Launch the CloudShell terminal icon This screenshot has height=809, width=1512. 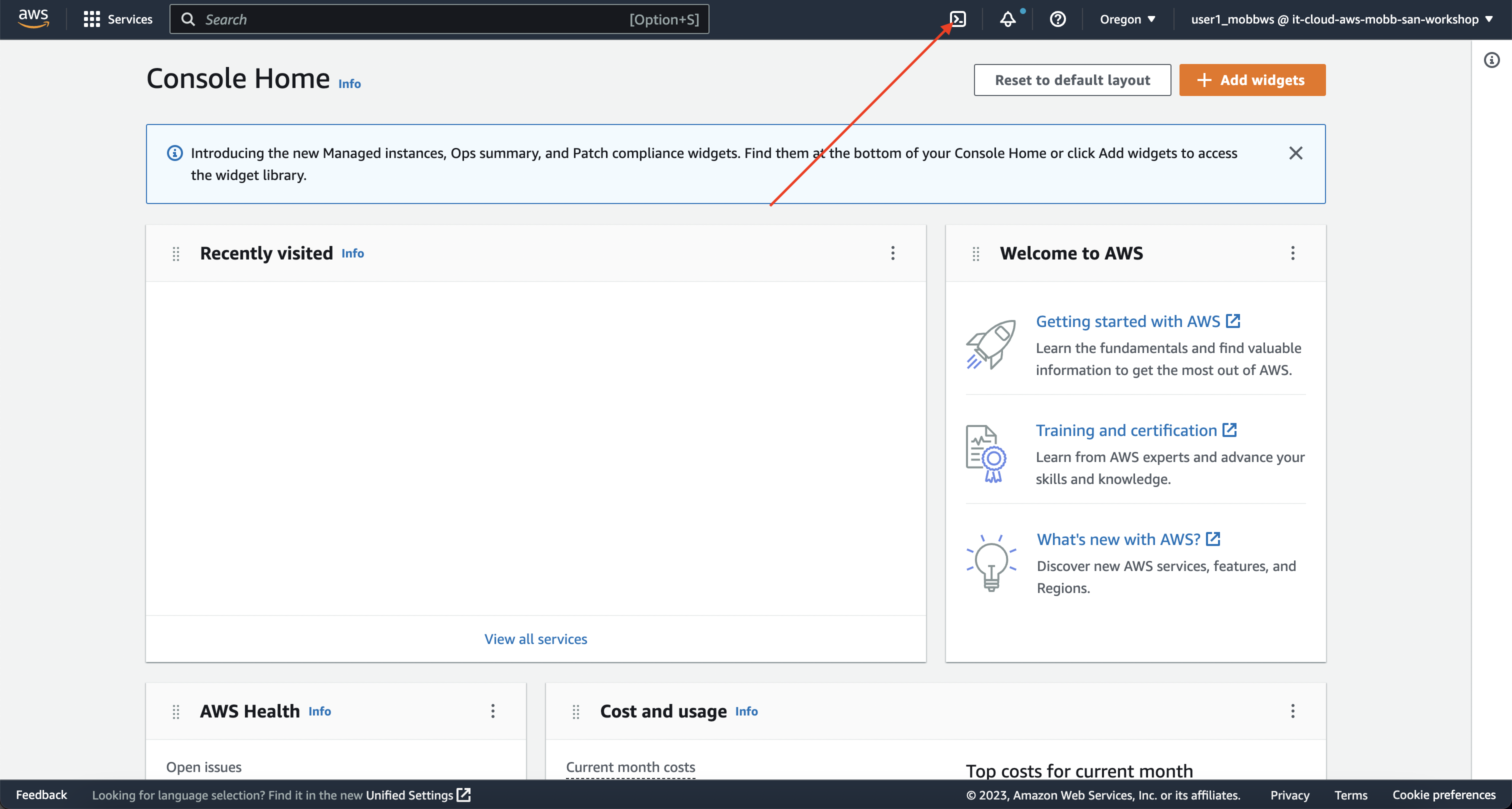958,19
